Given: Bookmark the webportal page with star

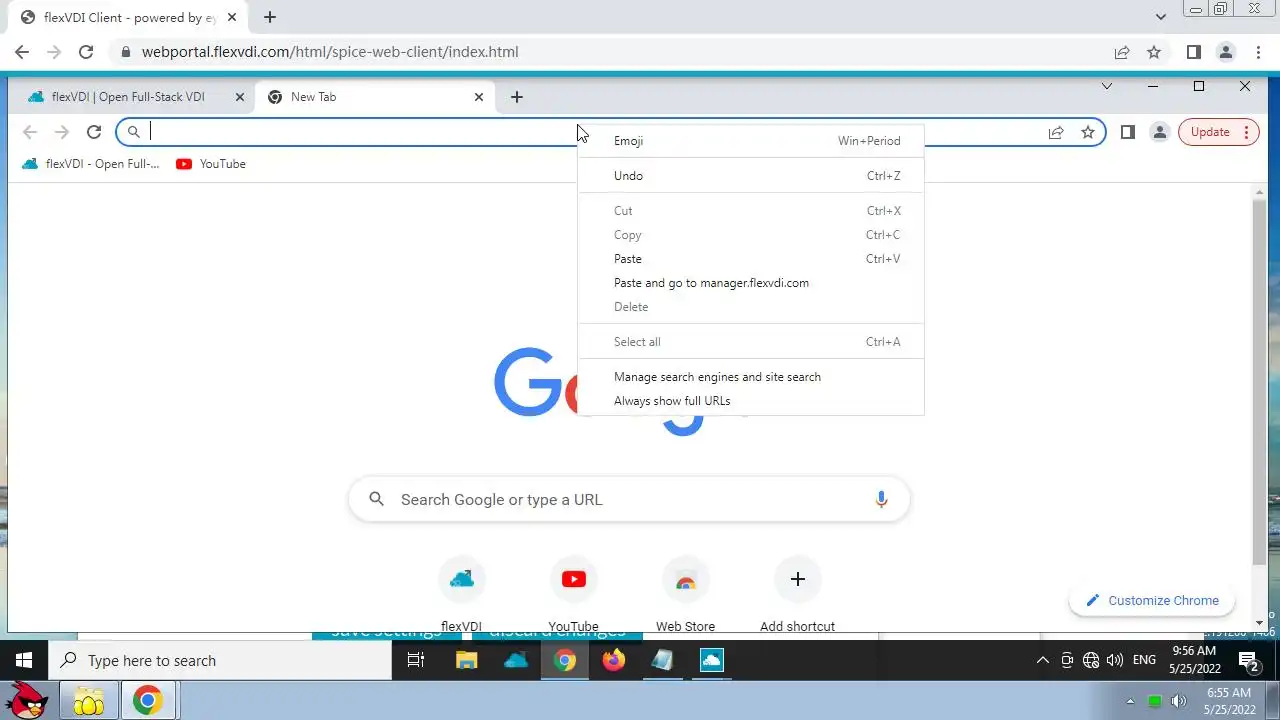Looking at the screenshot, I should (x=1154, y=52).
